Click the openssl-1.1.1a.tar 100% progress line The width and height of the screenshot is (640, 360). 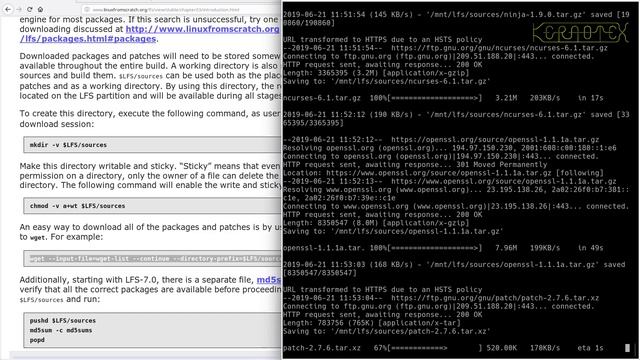tap(443, 248)
